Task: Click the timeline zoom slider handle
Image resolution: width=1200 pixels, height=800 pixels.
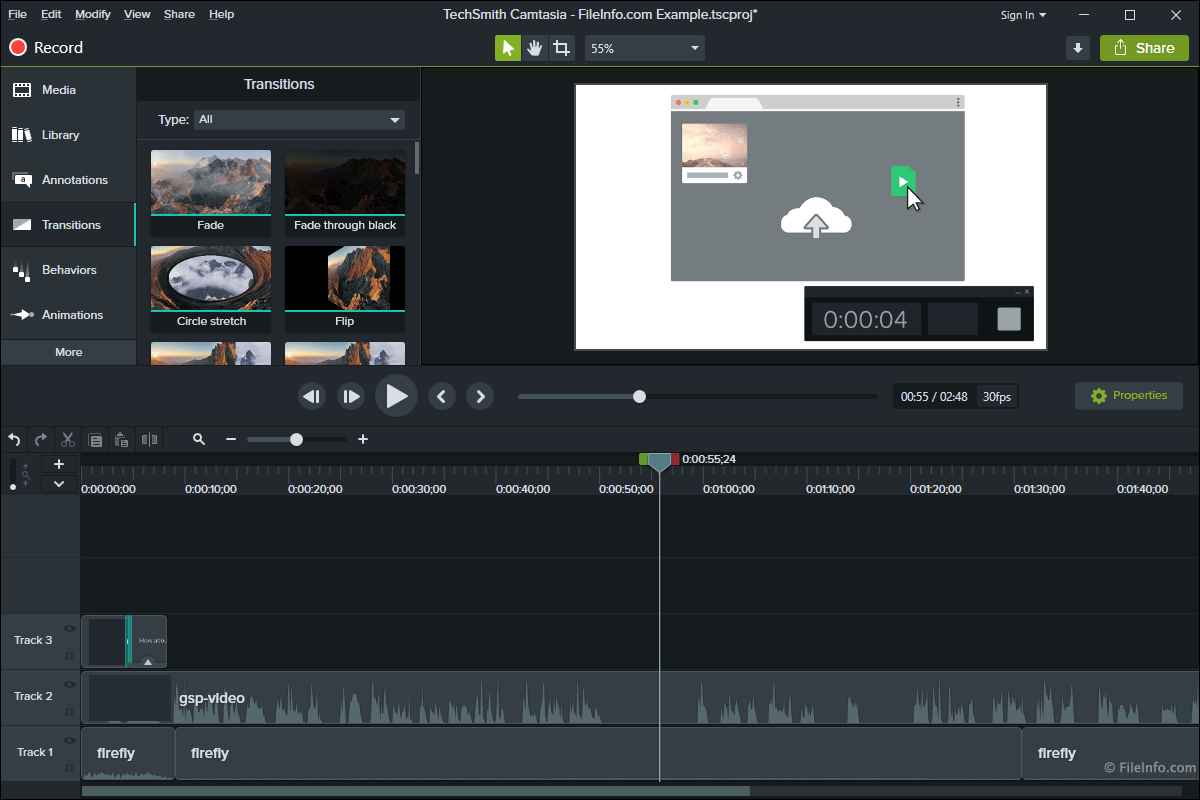Action: click(296, 439)
